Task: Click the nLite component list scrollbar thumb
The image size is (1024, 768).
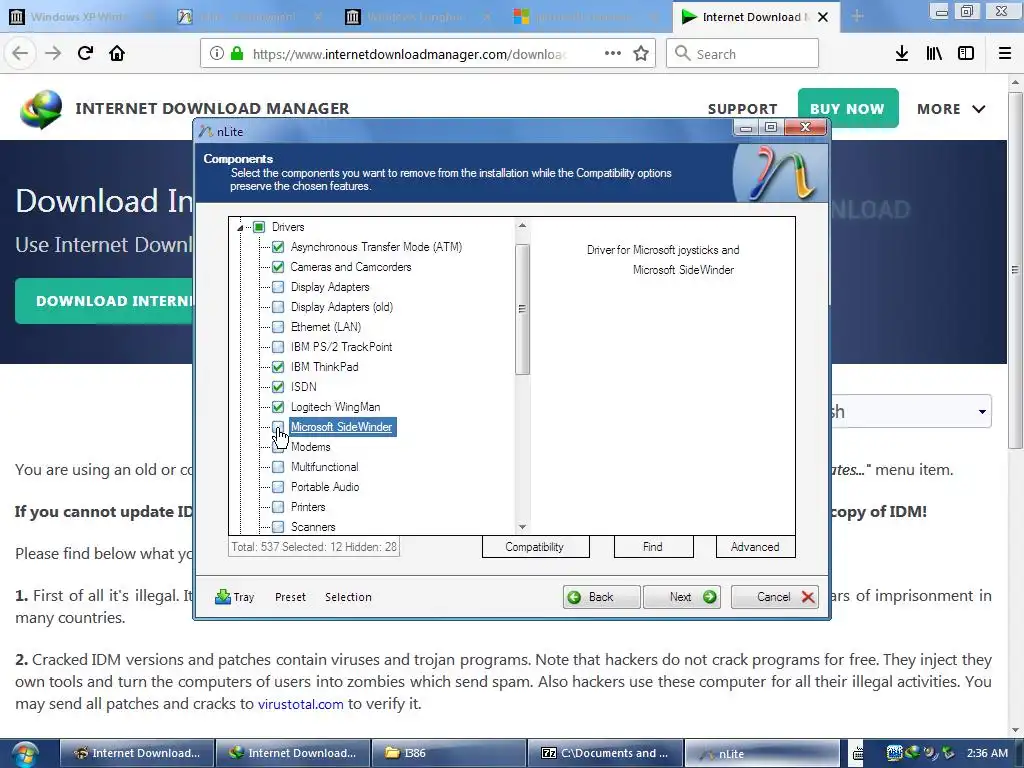Action: click(x=522, y=309)
